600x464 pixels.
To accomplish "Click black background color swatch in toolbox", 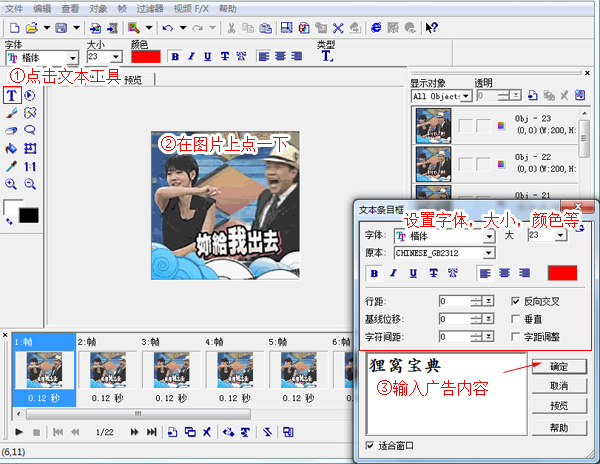I will pyautogui.click(x=29, y=215).
